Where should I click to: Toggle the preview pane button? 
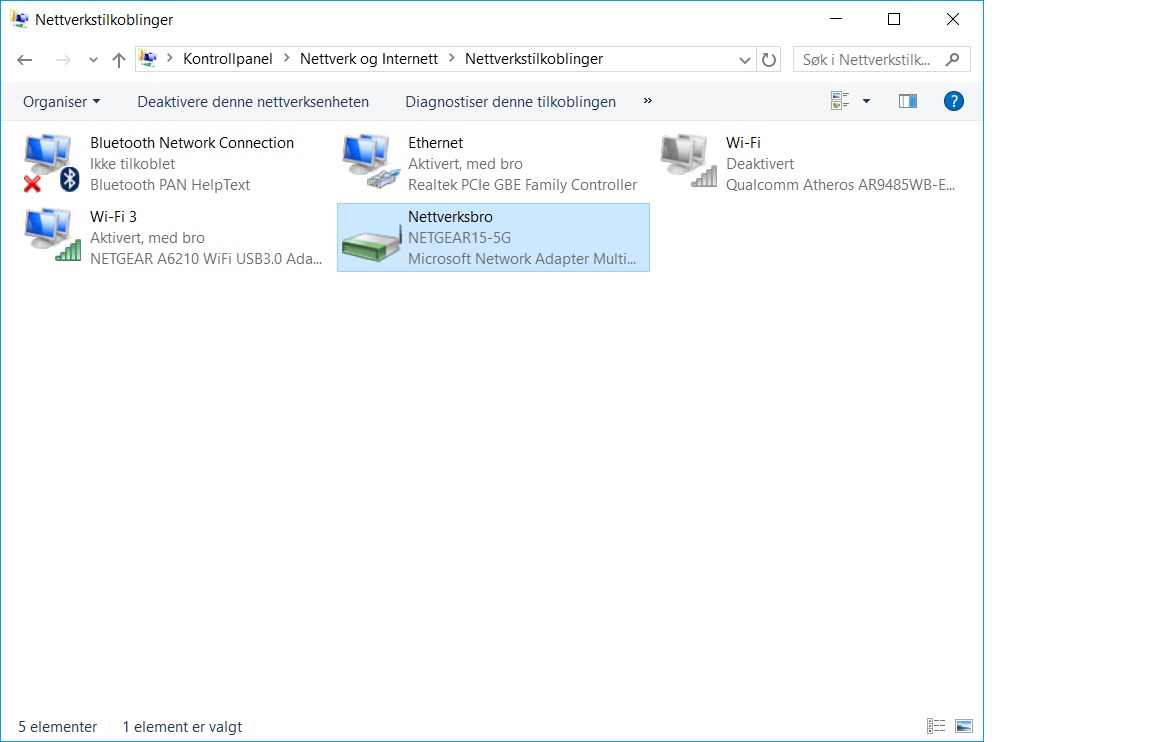907,101
